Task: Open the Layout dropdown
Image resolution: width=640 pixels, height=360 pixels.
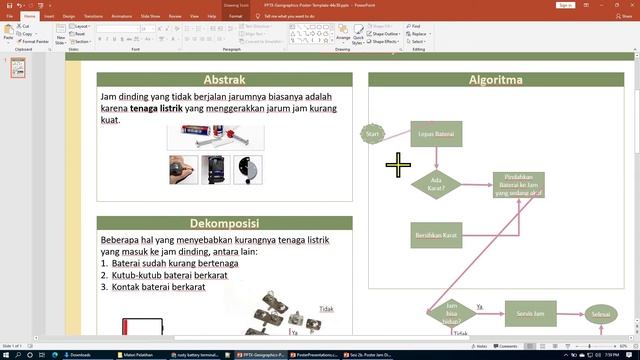Action: coord(80,26)
